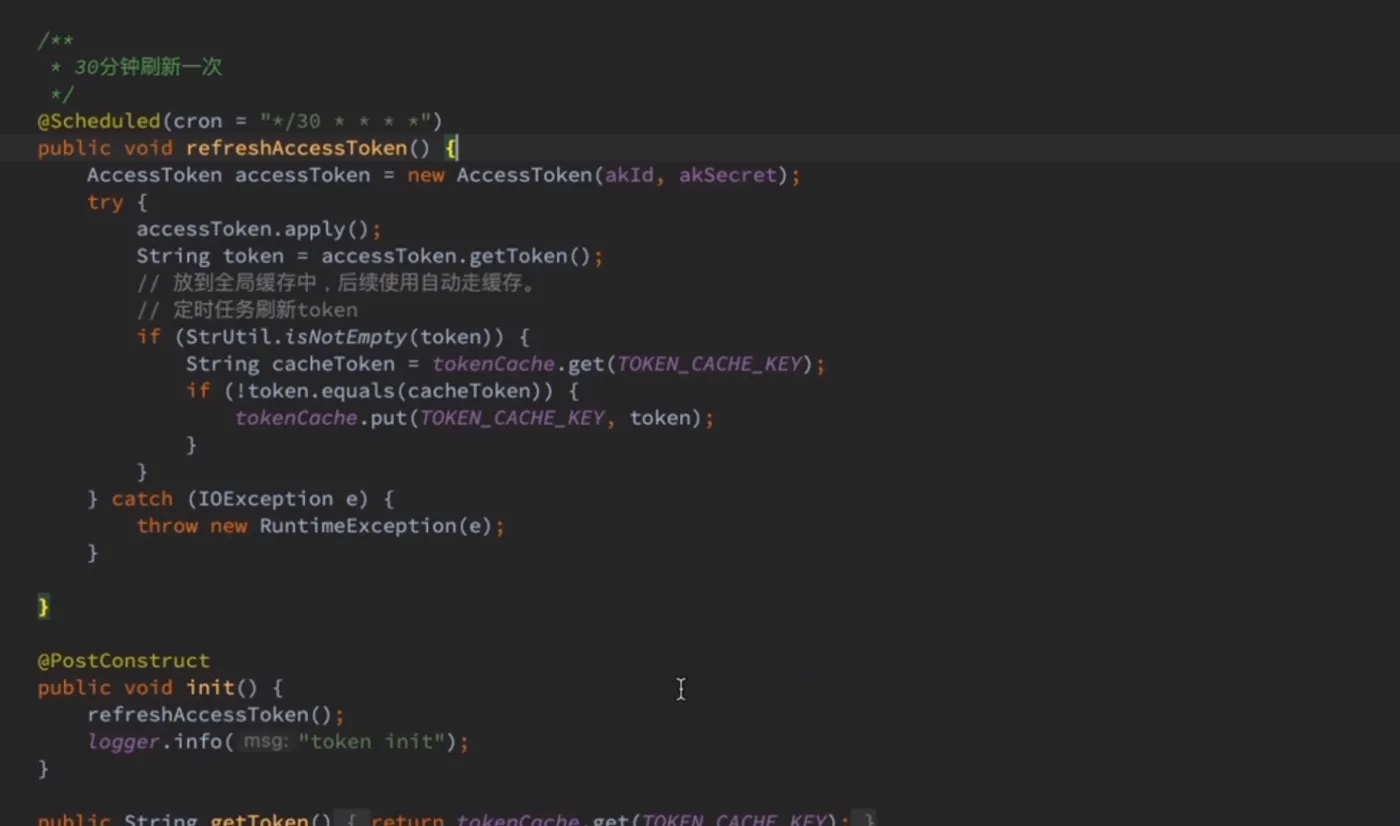
Task: Click the put method on tokenCache
Action: pos(389,418)
